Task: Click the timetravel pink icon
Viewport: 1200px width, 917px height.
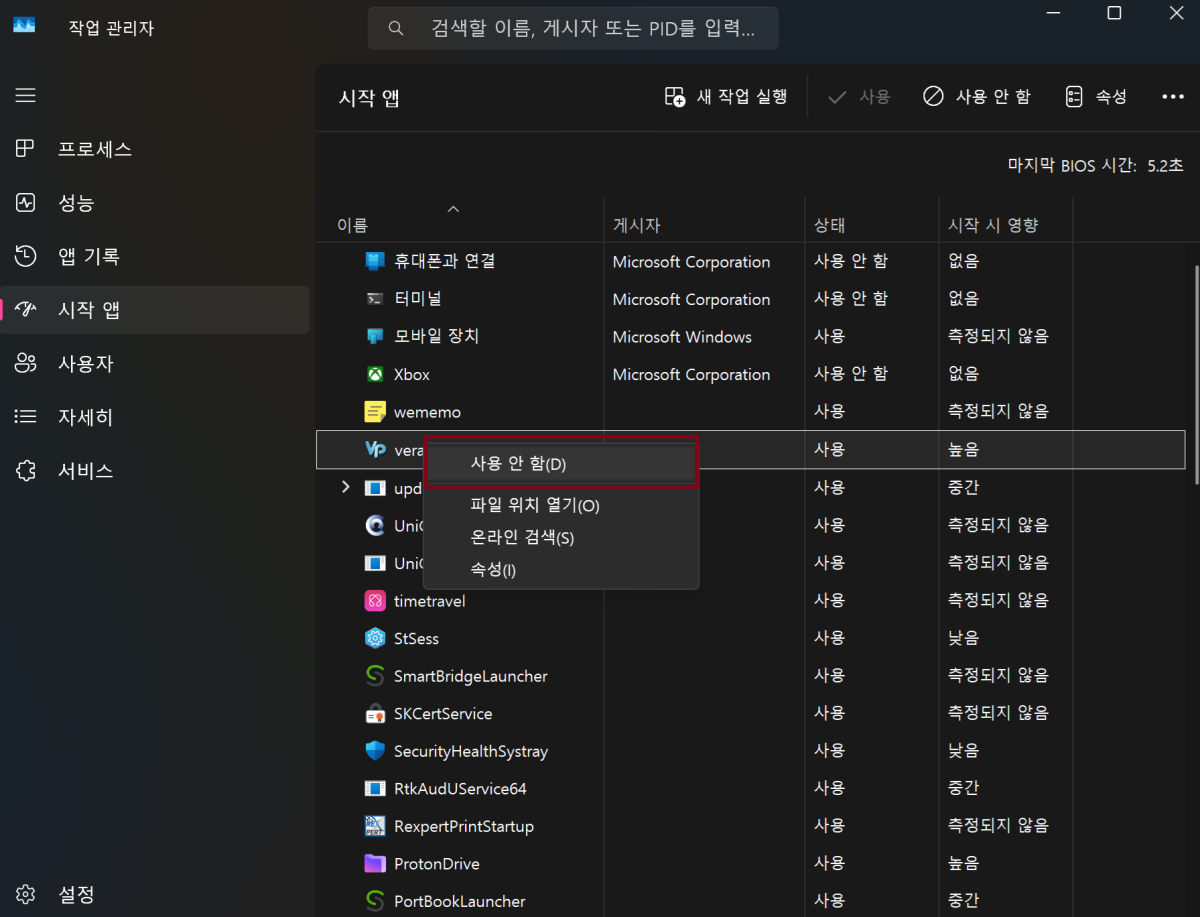Action: coord(375,601)
